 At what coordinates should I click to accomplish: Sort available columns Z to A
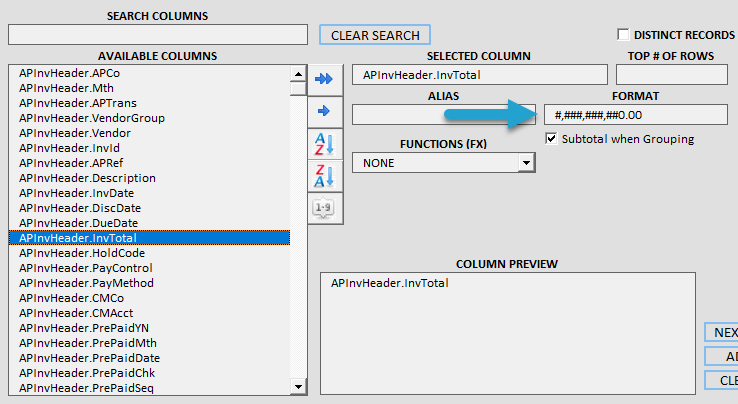(325, 176)
